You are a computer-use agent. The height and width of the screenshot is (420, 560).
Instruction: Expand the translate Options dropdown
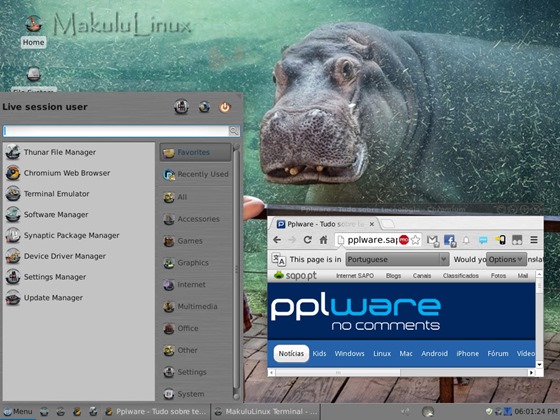tap(506, 259)
